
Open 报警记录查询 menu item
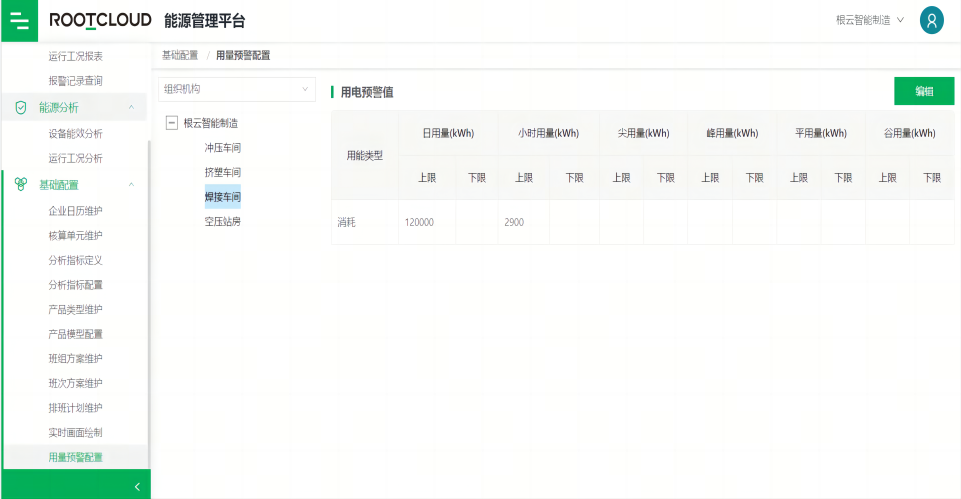75,81
